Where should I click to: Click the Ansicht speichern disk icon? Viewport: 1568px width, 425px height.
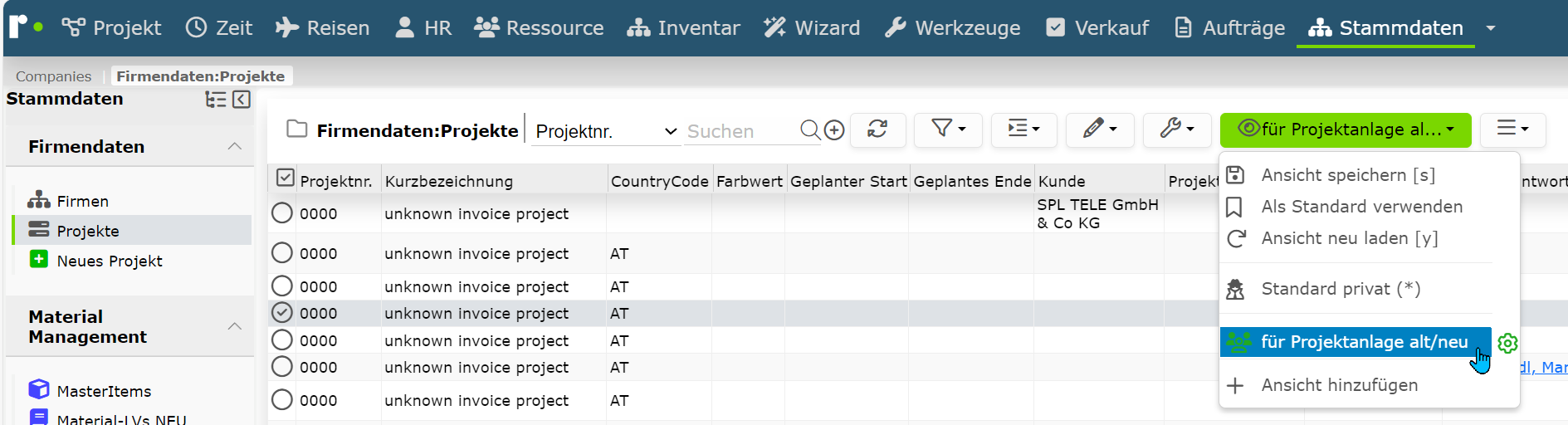pyautogui.click(x=1235, y=174)
